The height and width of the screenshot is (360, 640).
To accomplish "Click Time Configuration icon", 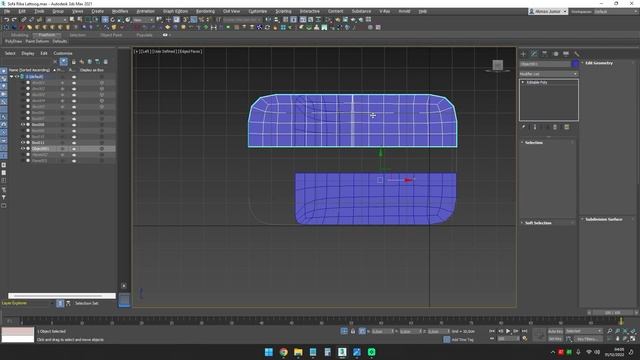I will pos(524,338).
